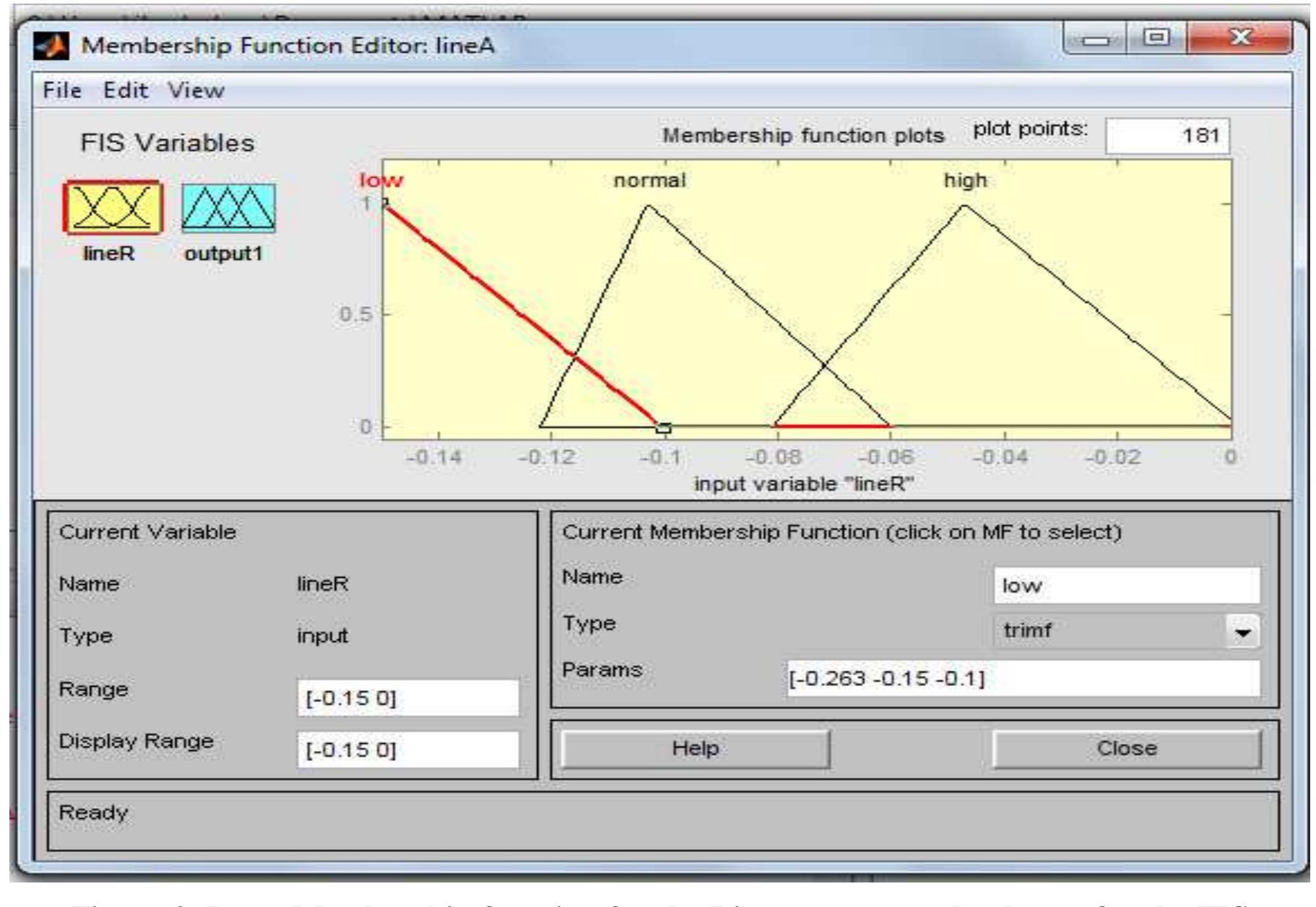Click the 'lineR' label under the icon
Screen dimensions: 1316x907
coord(109,253)
